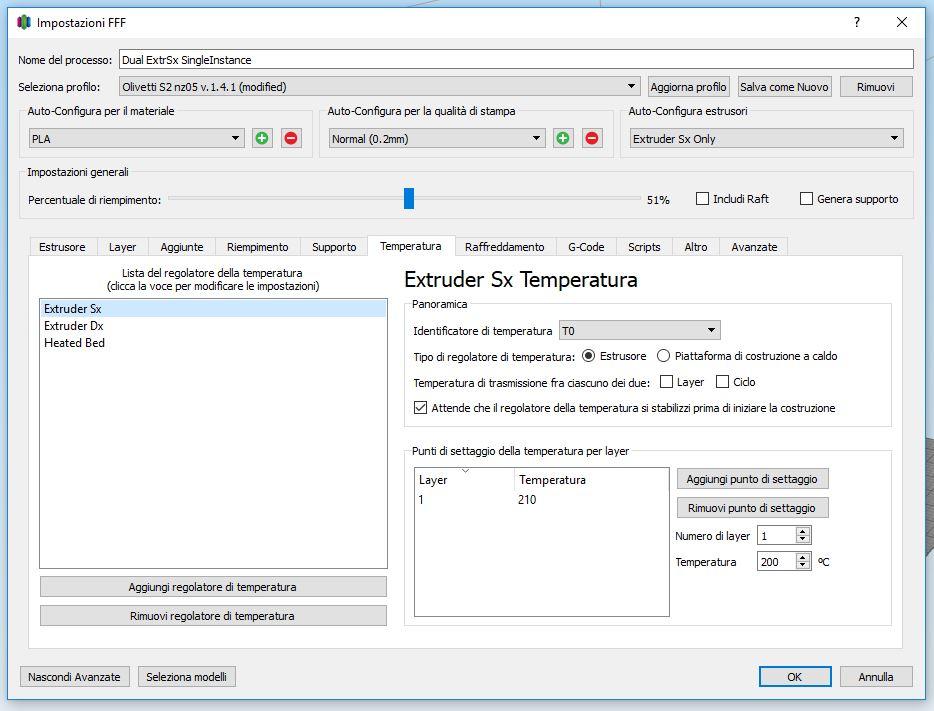Enable the Genera supporto checkbox
Screen dimensions: 934x711
(x=806, y=199)
